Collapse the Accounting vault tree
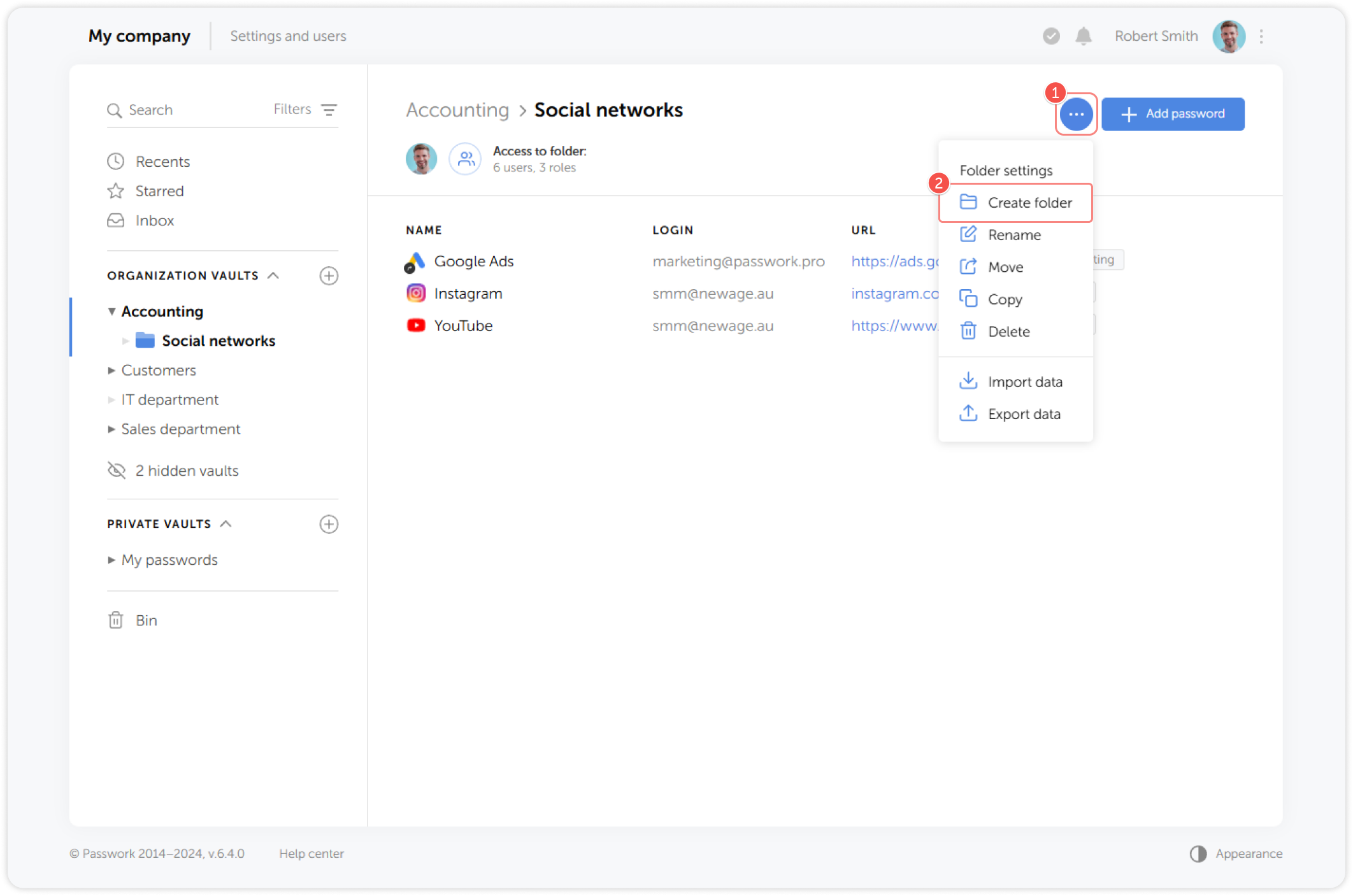The width and height of the screenshot is (1353, 896). pyautogui.click(x=112, y=311)
